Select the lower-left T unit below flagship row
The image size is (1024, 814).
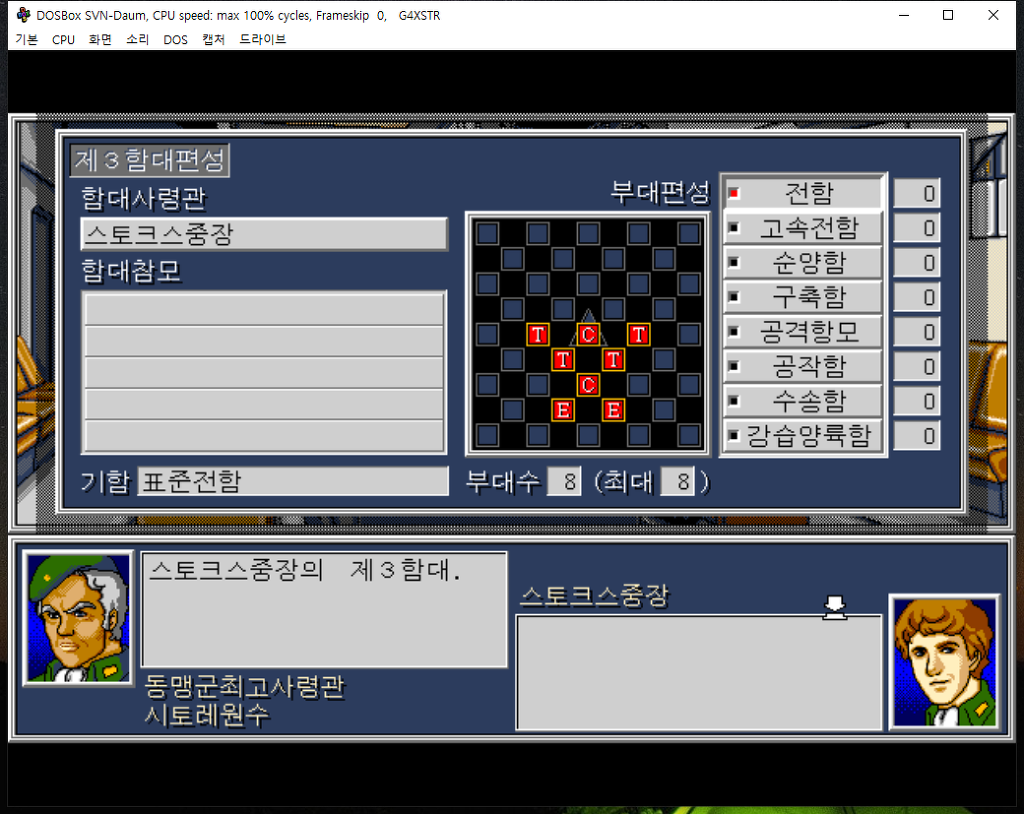coord(563,359)
